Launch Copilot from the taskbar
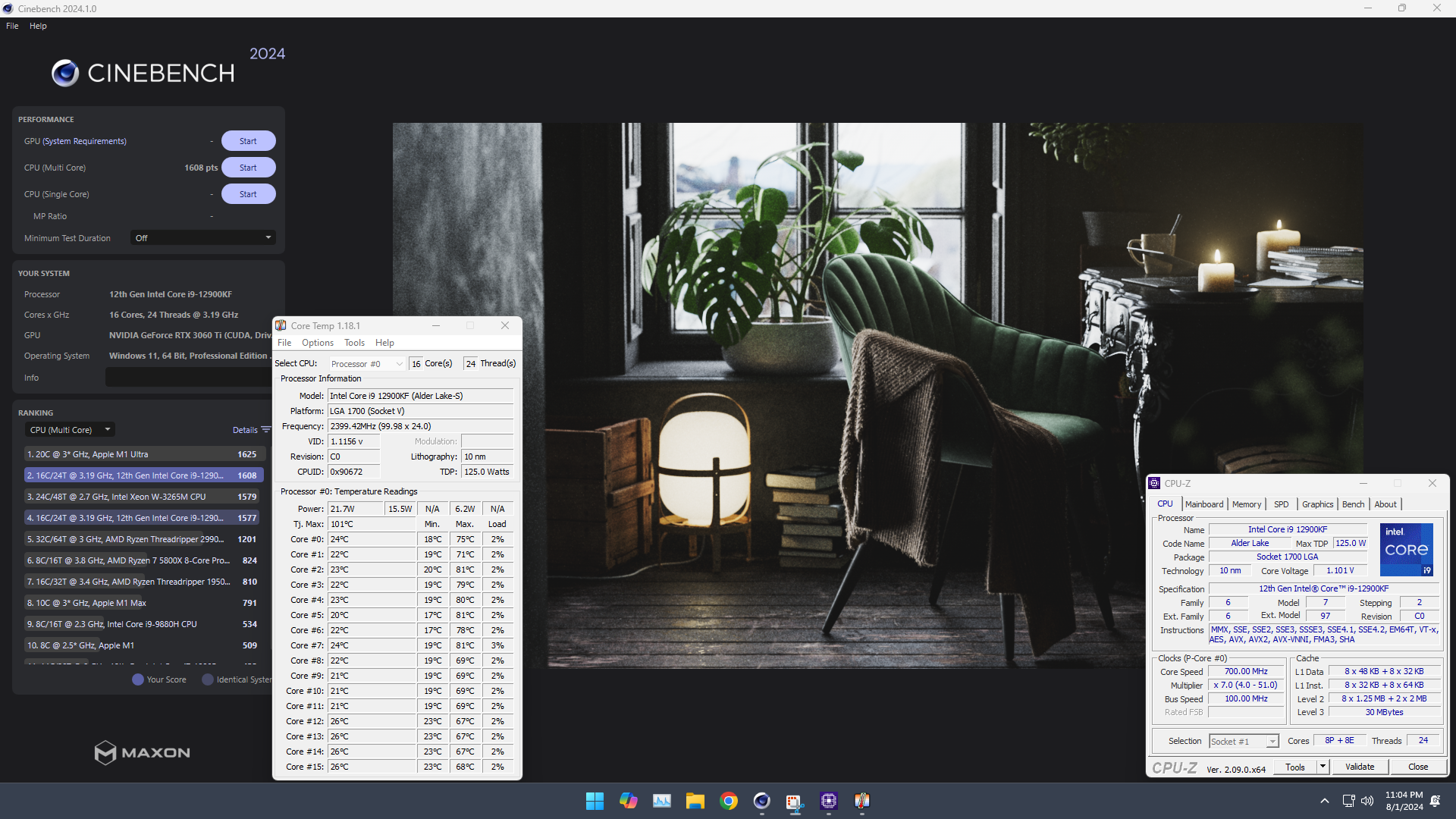The image size is (1456, 819). [x=628, y=801]
